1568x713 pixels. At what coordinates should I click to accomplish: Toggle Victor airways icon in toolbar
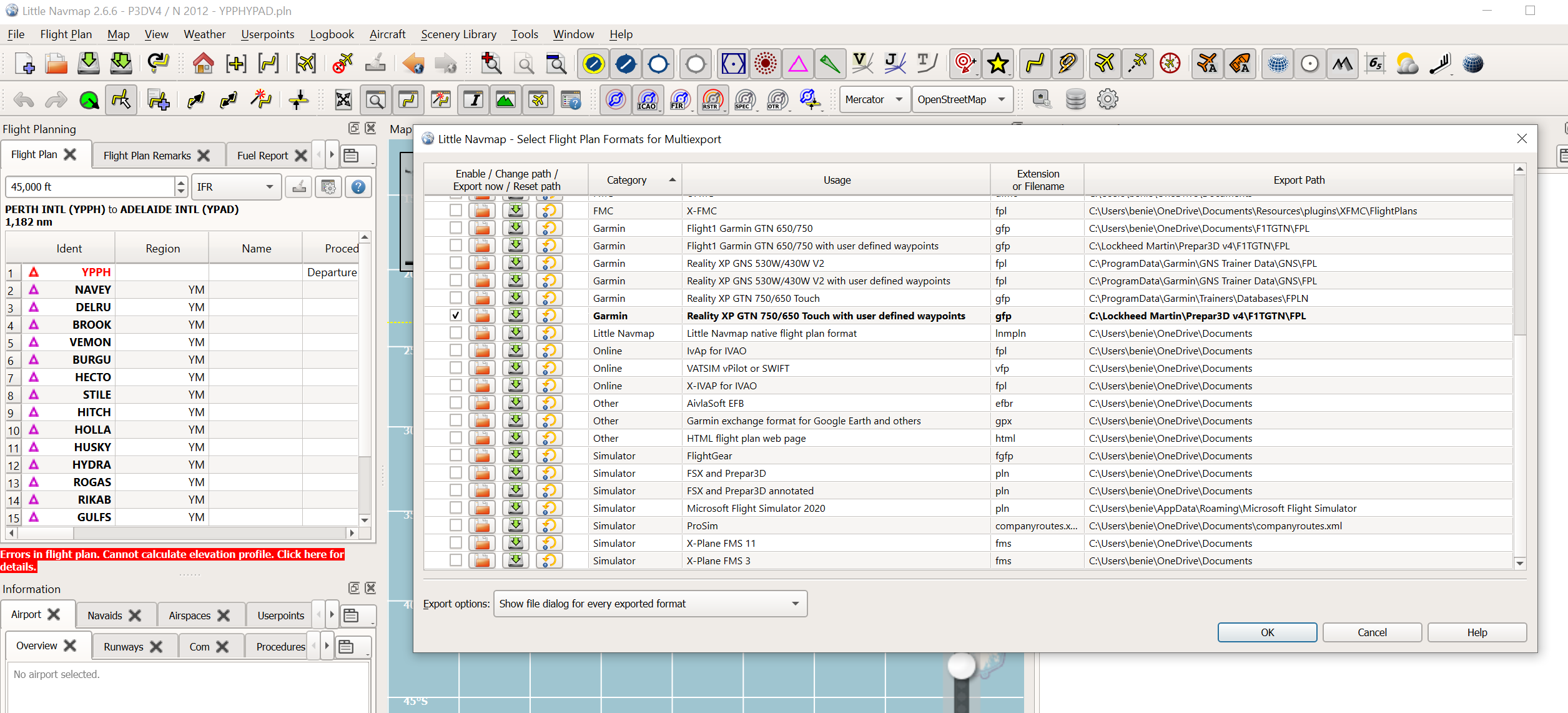coord(862,64)
